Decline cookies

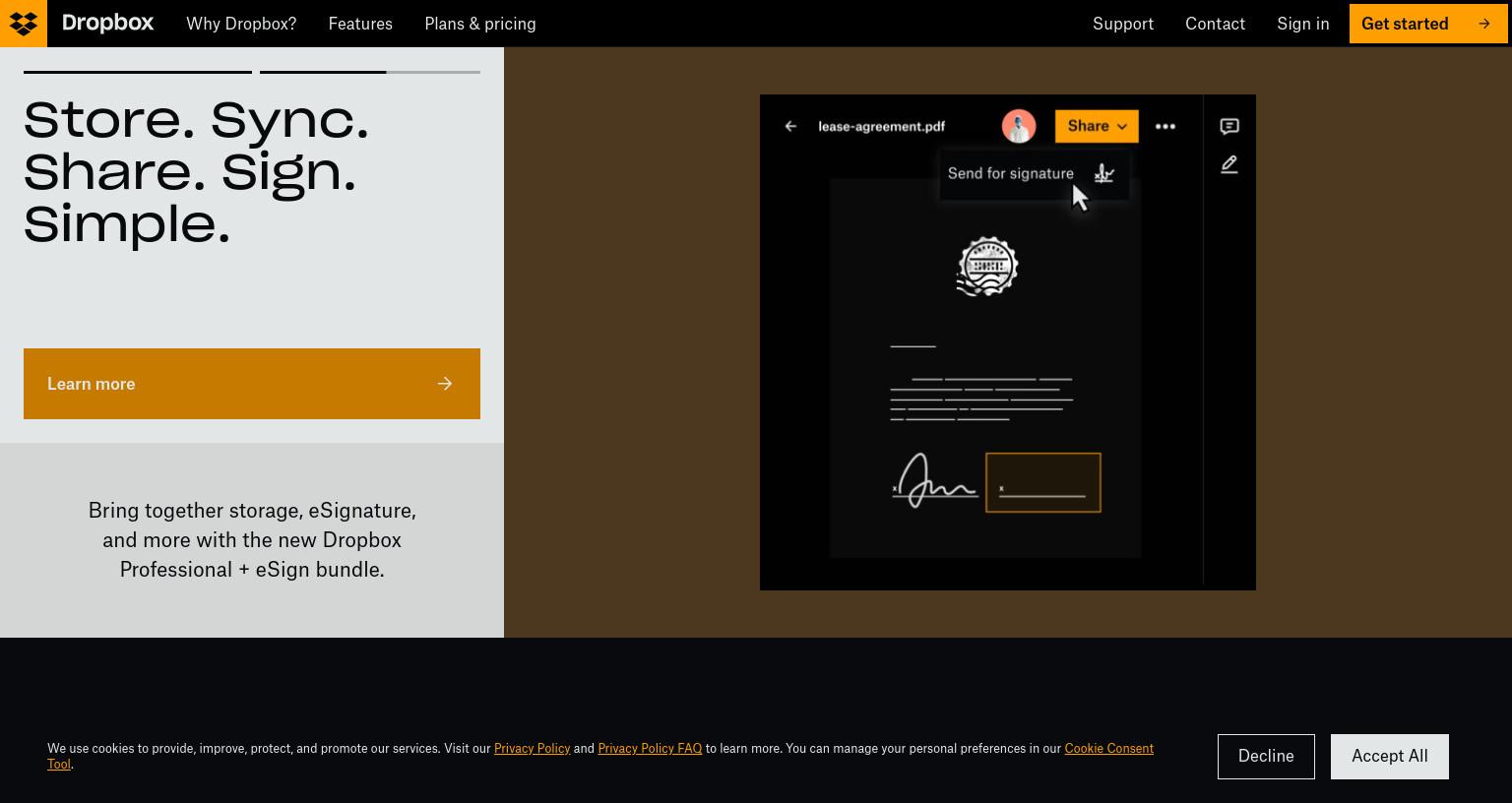(x=1266, y=757)
